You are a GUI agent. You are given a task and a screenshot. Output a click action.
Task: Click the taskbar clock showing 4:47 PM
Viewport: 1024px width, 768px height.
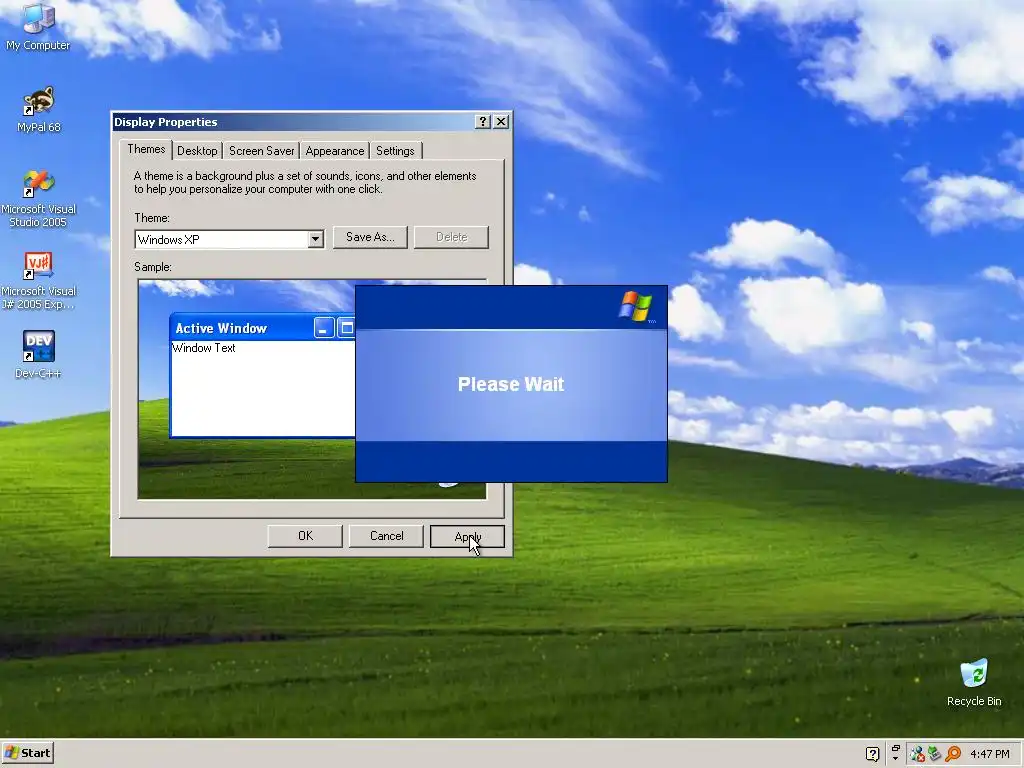point(989,754)
